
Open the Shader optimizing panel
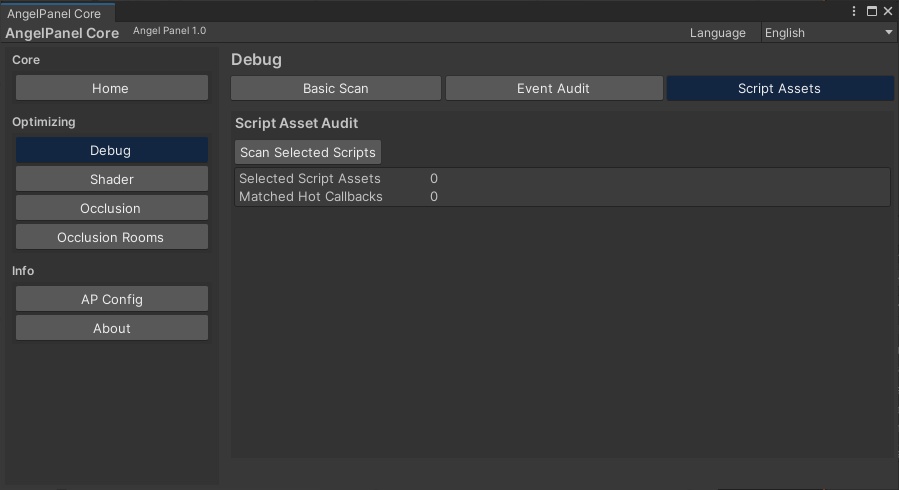(111, 179)
